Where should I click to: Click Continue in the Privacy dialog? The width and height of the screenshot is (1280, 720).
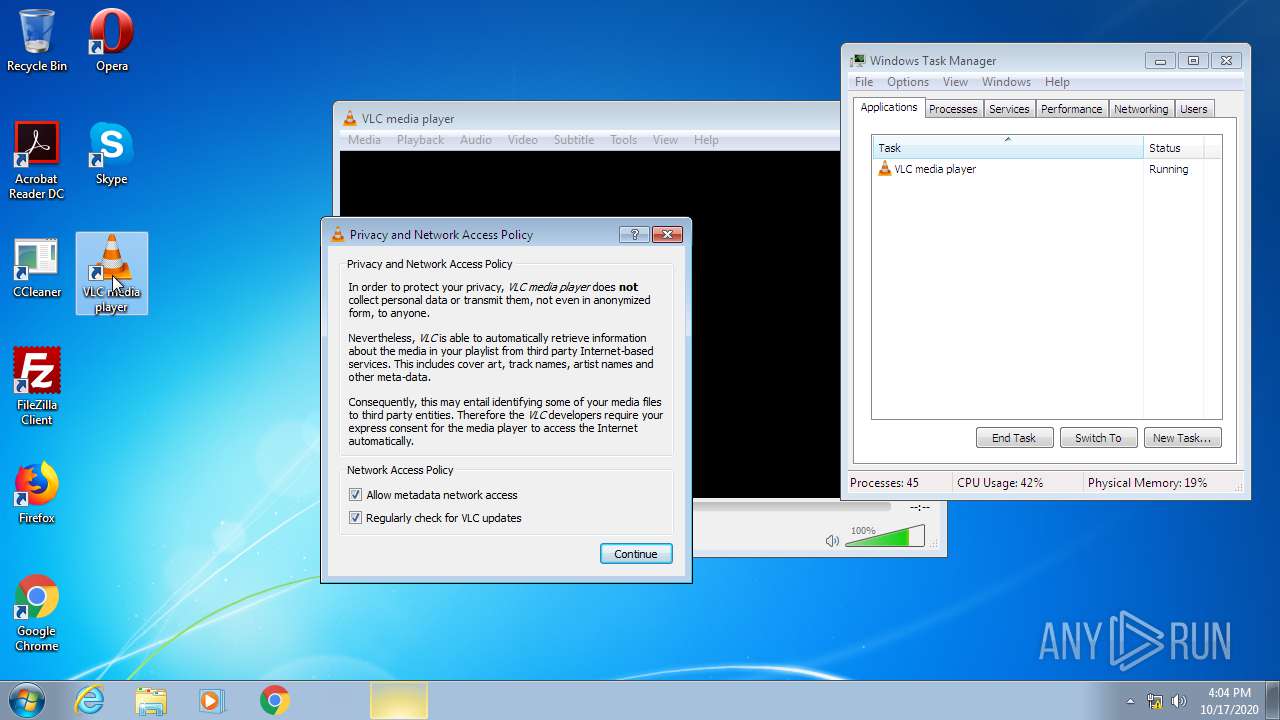(x=636, y=554)
